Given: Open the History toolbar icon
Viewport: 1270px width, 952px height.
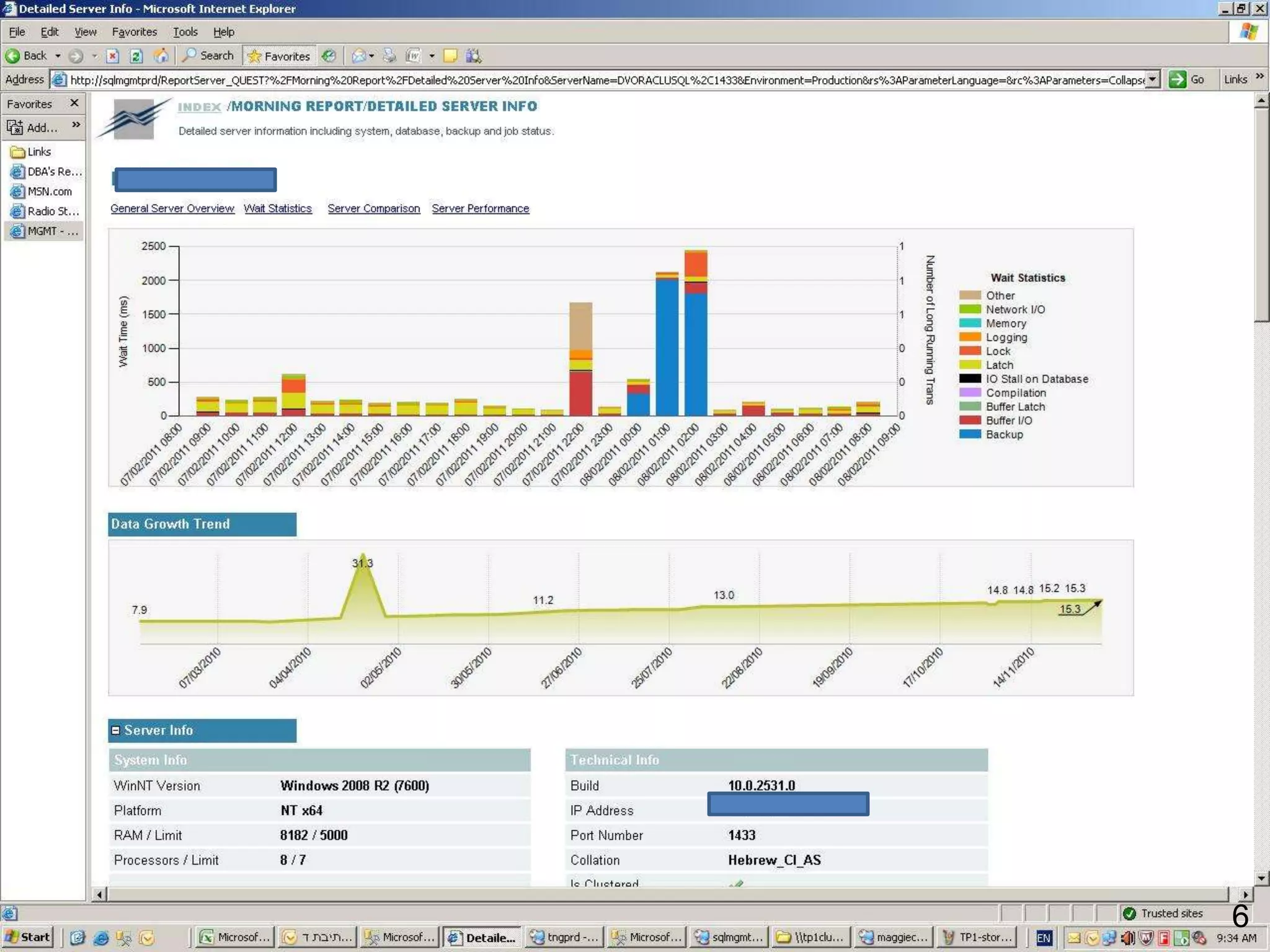Looking at the screenshot, I should point(329,56).
